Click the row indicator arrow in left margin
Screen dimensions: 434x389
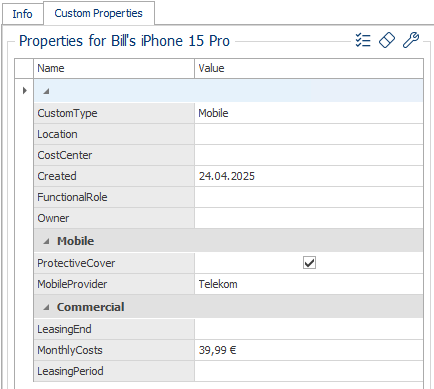click(x=24, y=90)
